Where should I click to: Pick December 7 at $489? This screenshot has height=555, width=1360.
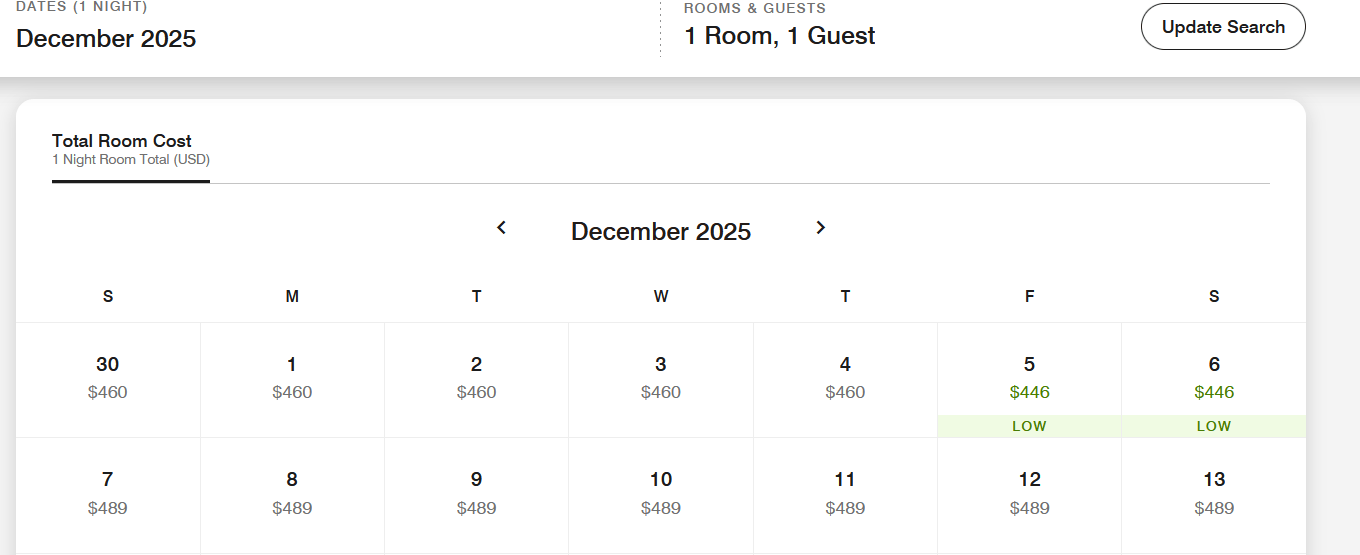[x=108, y=493]
